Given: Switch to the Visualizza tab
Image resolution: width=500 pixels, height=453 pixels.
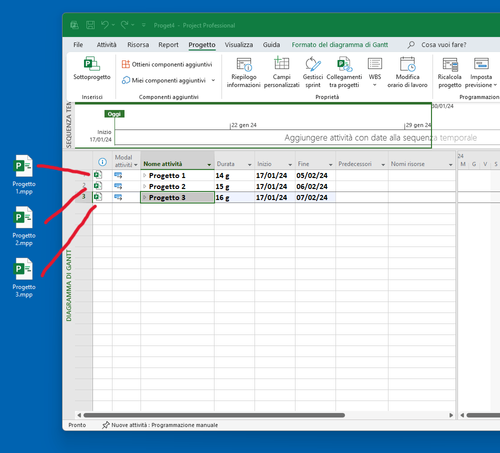Looking at the screenshot, I should (x=239, y=45).
